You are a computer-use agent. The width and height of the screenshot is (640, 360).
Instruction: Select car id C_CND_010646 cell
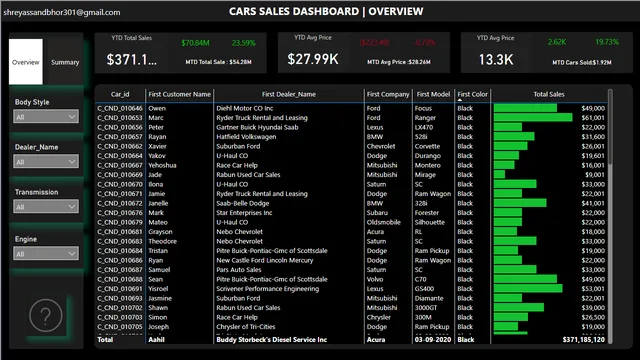120,108
